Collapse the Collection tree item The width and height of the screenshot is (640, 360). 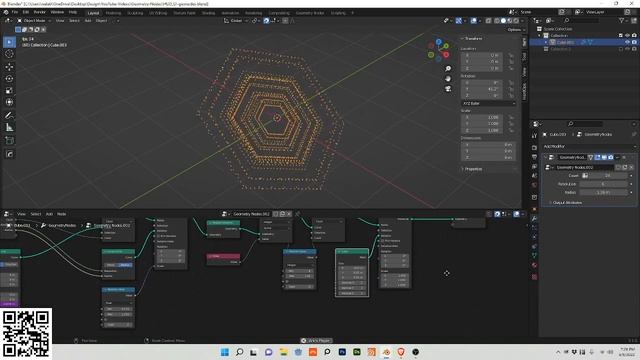point(540,36)
